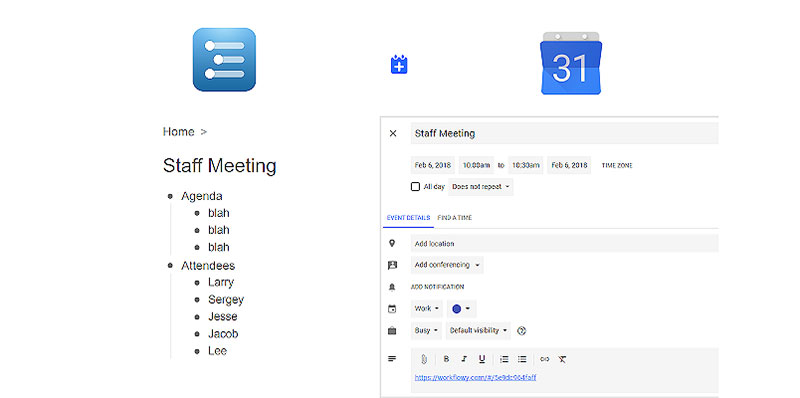This screenshot has width=800, height=398.
Task: Click the Agenda list item text
Action: (x=202, y=196)
